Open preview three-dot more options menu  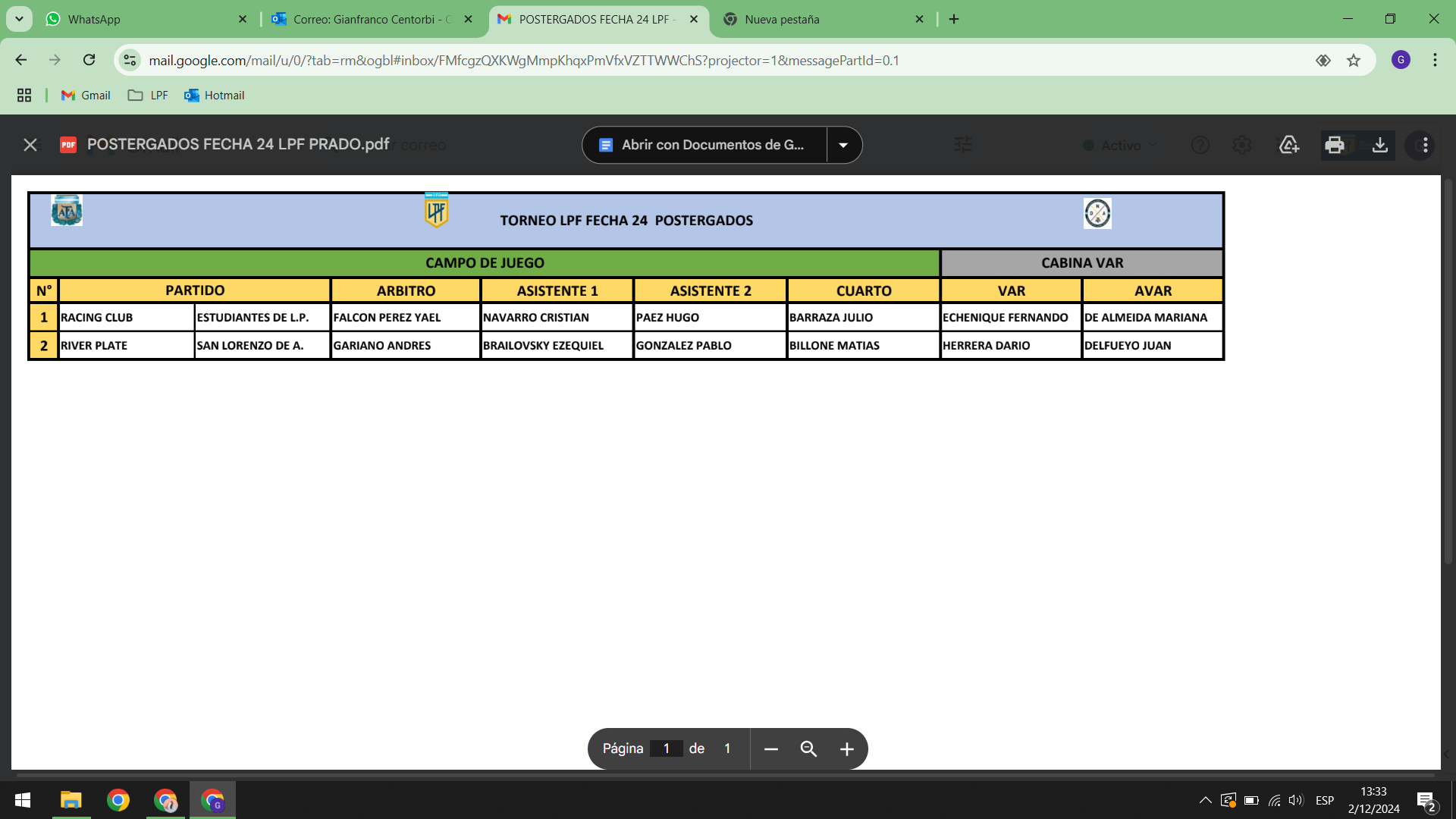coord(1425,145)
